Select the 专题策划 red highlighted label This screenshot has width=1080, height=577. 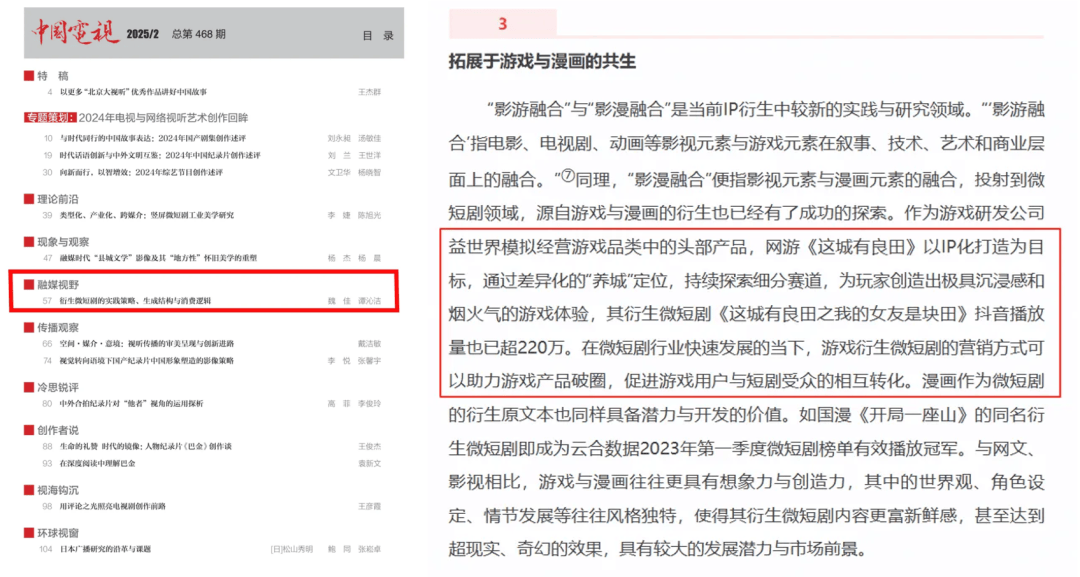[49, 118]
